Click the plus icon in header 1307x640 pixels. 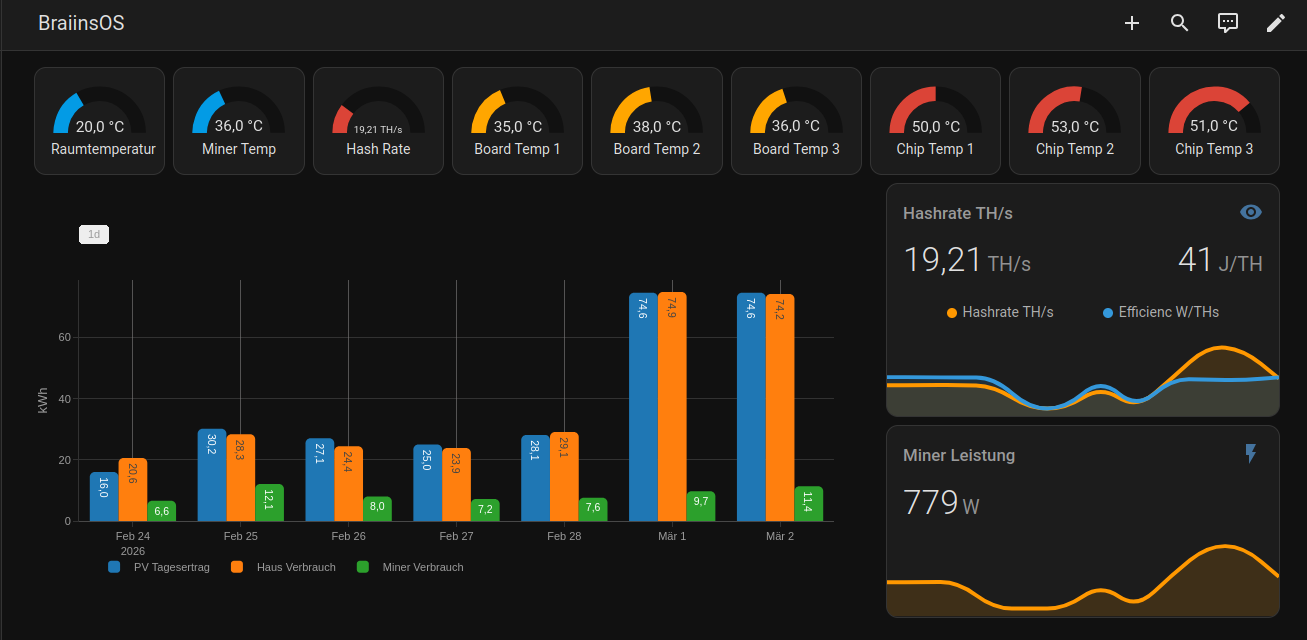[1131, 23]
